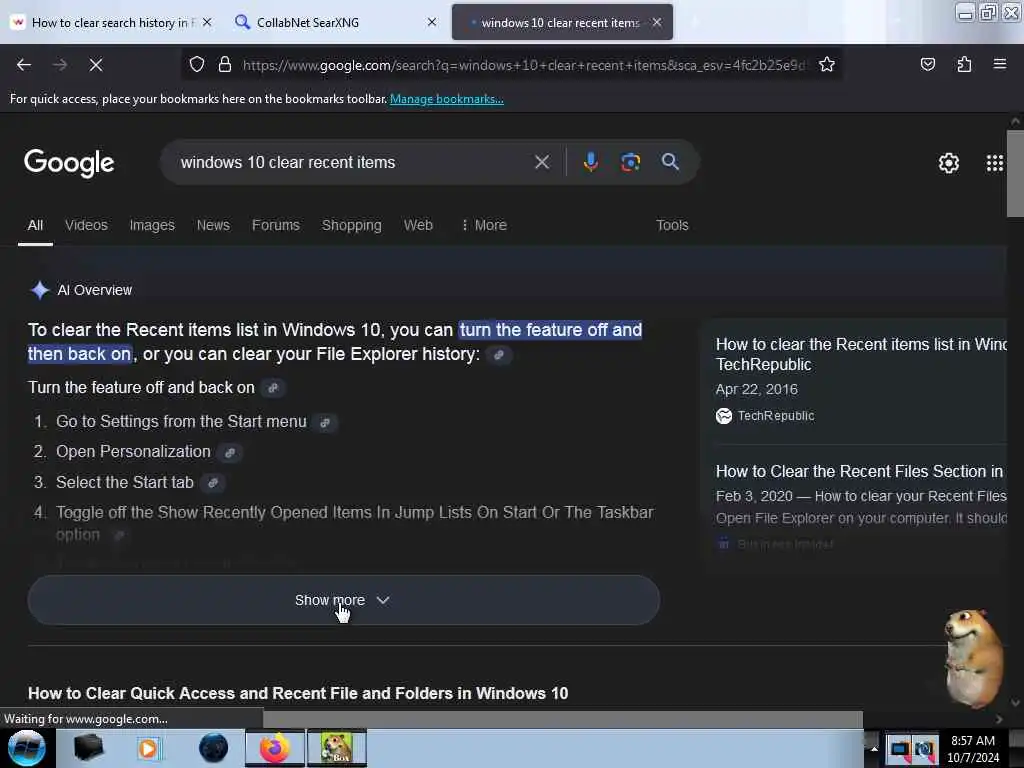The width and height of the screenshot is (1024, 768).
Task: Click the vertical page scrollbar thumb
Action: [x=1015, y=173]
